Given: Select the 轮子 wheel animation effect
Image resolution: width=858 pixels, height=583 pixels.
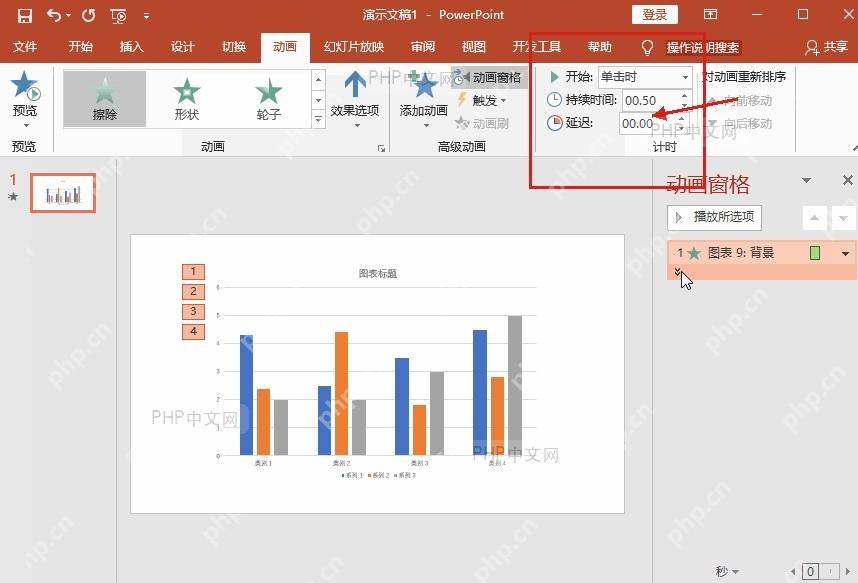Looking at the screenshot, I should coord(269,99).
